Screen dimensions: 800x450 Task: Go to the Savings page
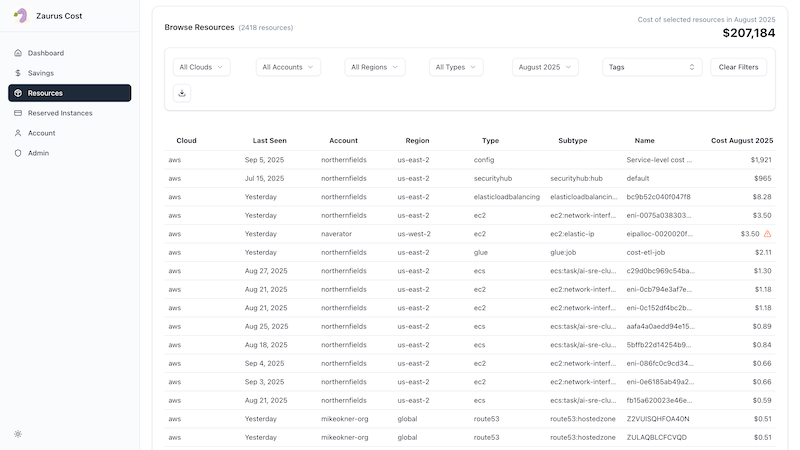pos(40,73)
